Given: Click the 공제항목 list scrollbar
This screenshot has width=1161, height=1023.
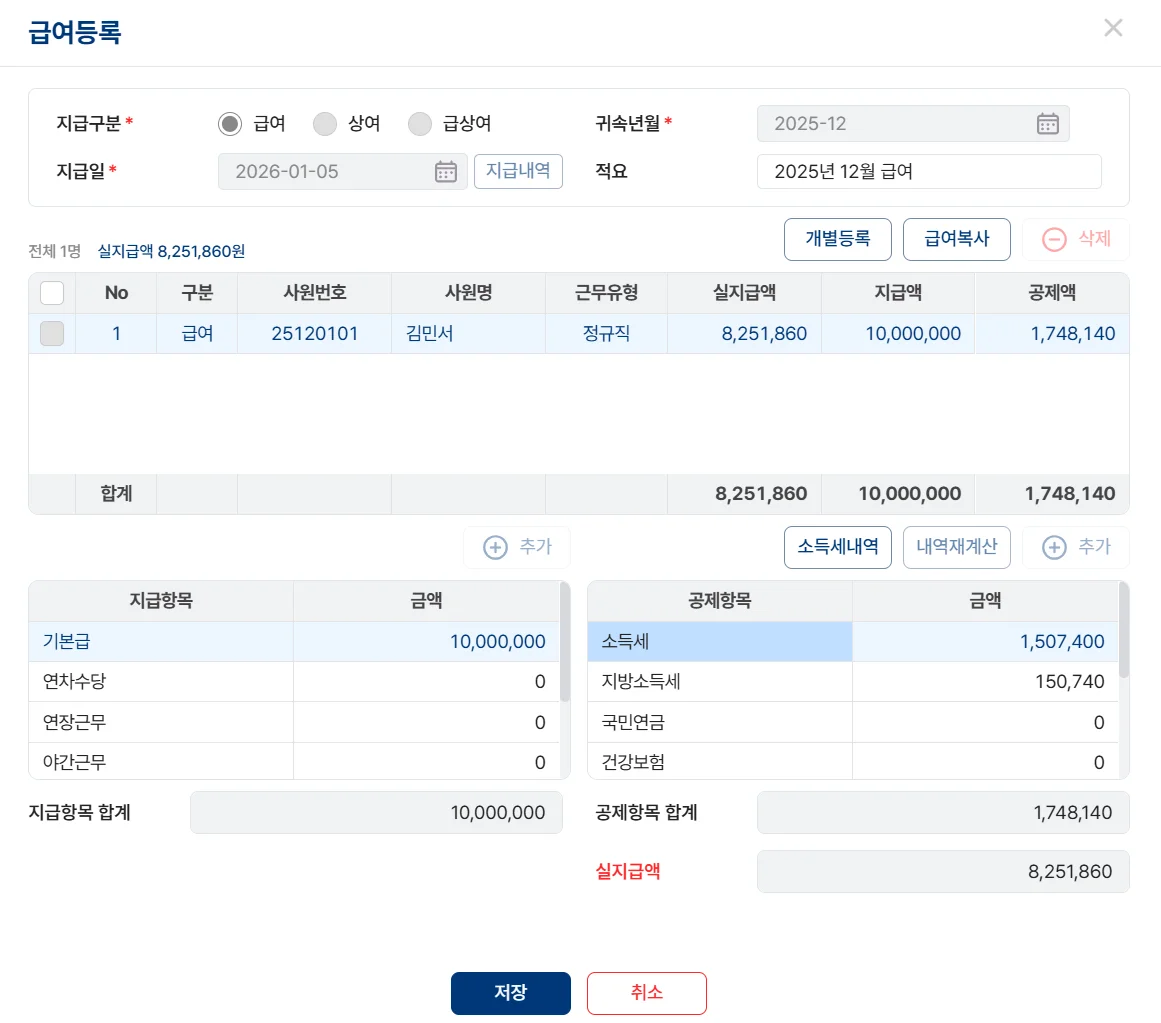Looking at the screenshot, I should point(1124,632).
